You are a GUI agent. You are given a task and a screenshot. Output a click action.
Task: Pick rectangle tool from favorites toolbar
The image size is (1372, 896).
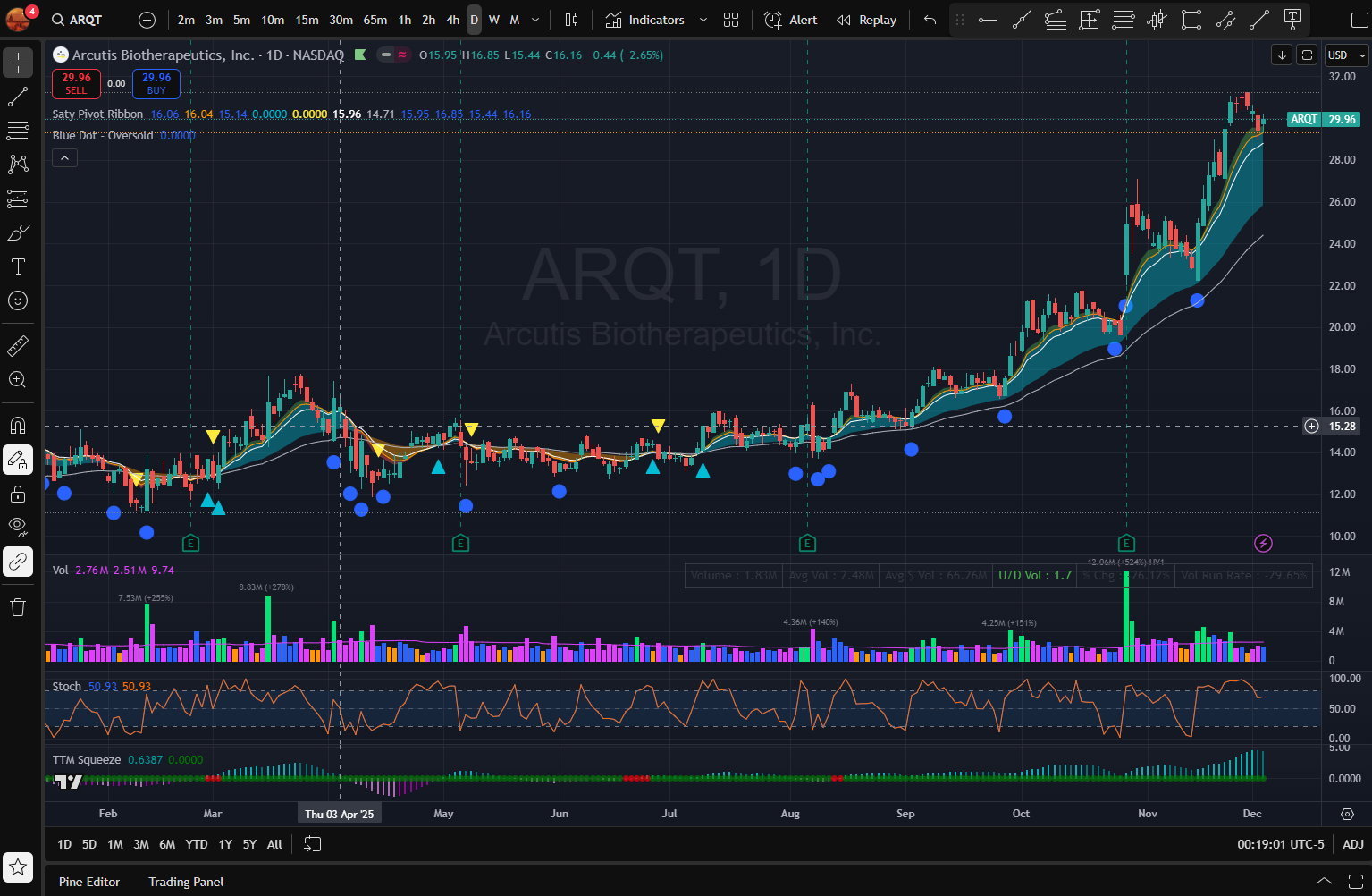[1191, 20]
